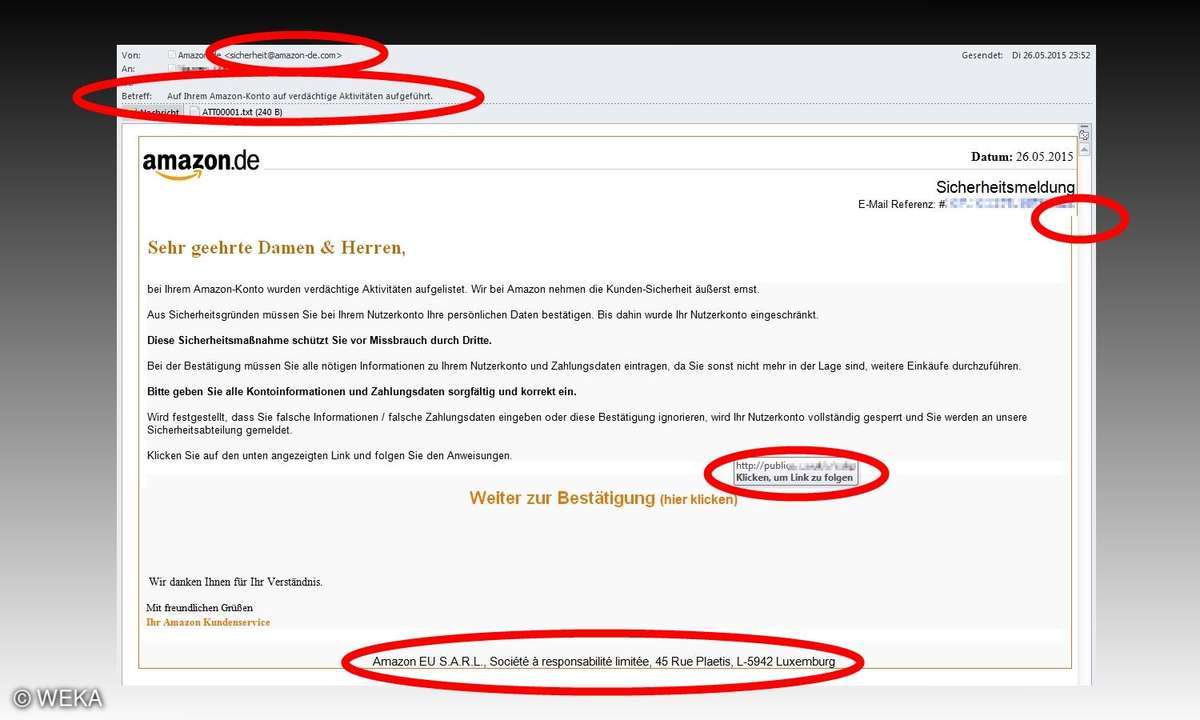Click the bold line 'Diese Sicherheitsmaßnahme schützt Sie vor Missbrauch'

coord(319,340)
